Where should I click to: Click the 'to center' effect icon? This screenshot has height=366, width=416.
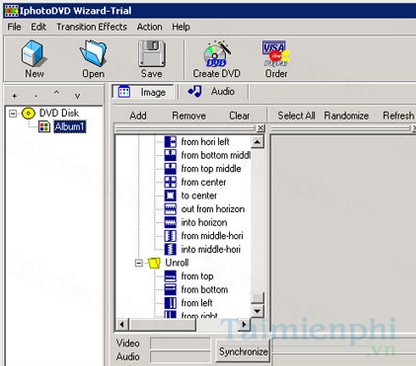coord(170,195)
